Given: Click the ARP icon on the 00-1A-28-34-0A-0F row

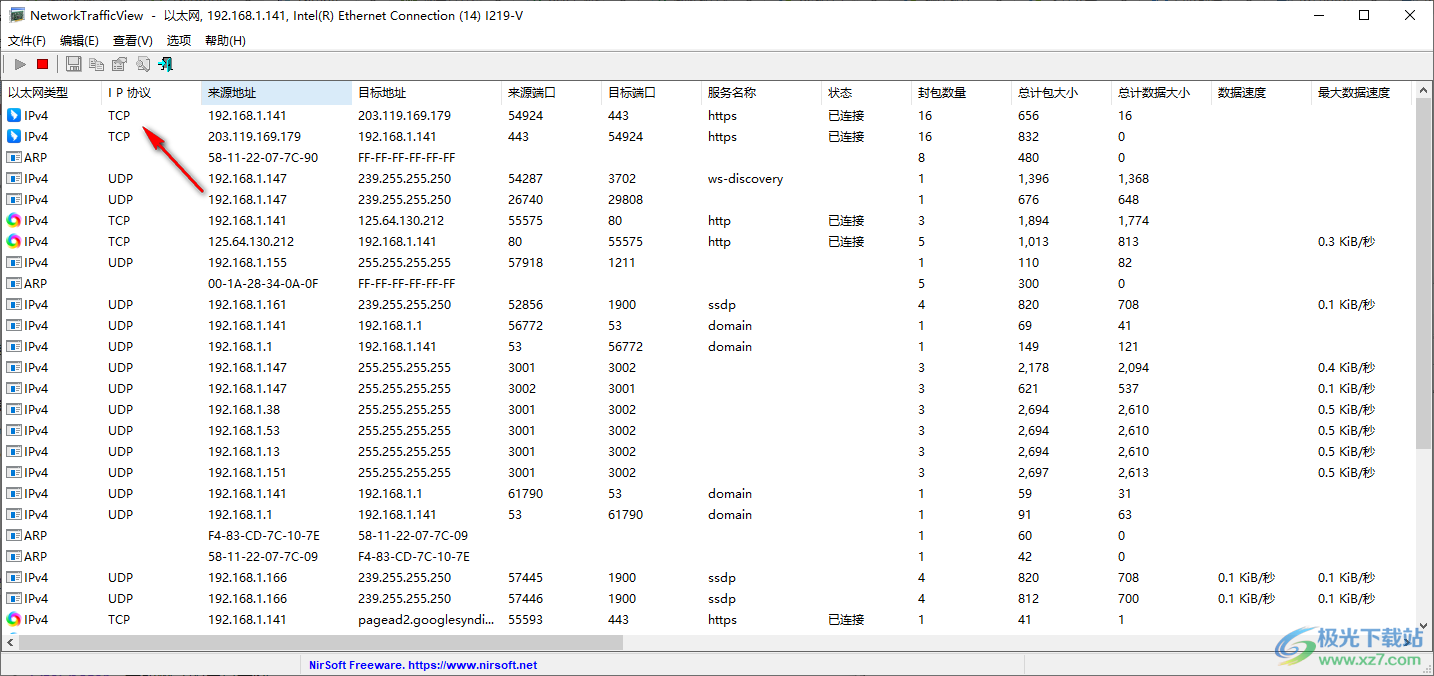Looking at the screenshot, I should pos(14,283).
